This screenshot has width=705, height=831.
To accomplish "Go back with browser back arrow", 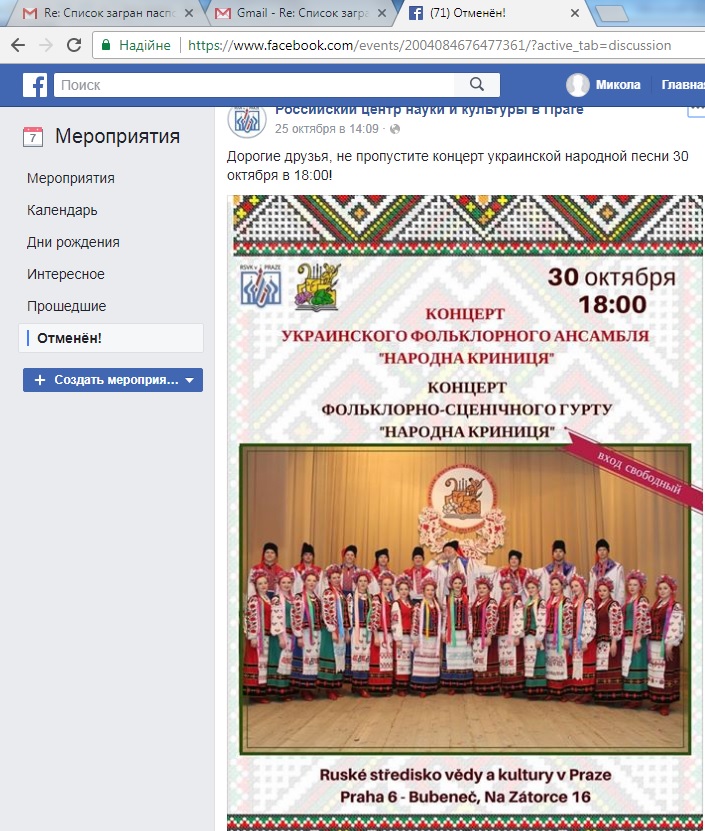I will click(18, 45).
